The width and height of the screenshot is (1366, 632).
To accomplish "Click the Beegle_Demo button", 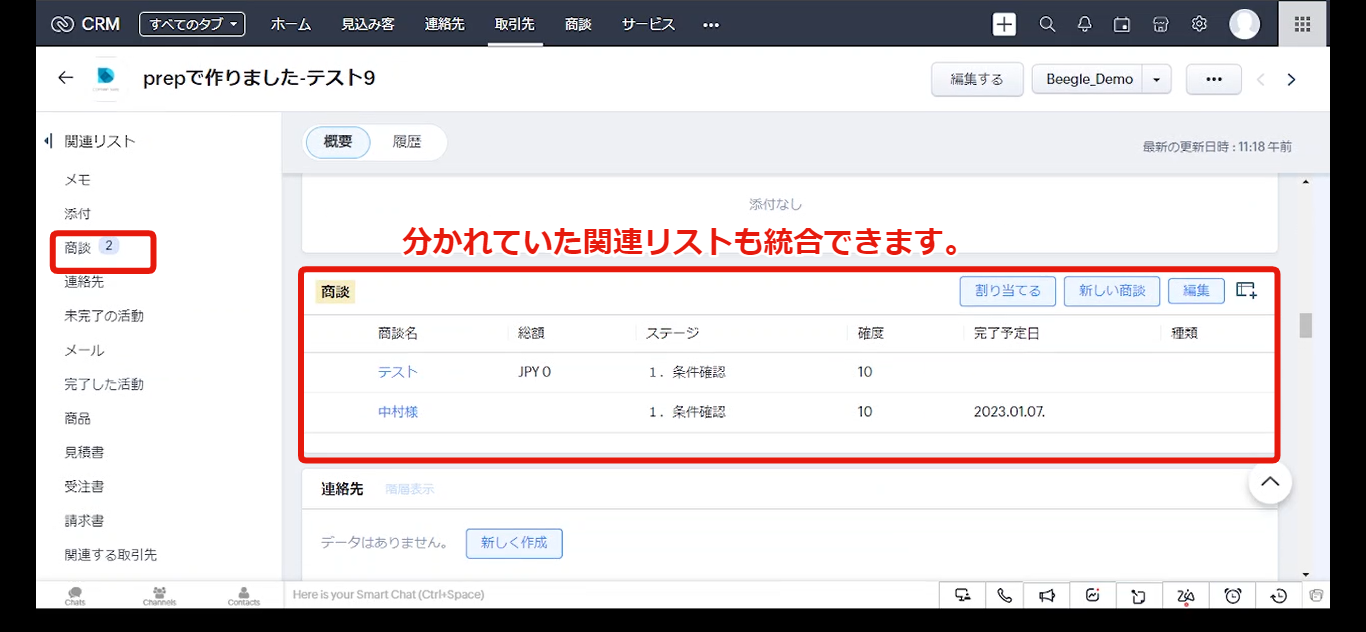I will (x=1089, y=79).
